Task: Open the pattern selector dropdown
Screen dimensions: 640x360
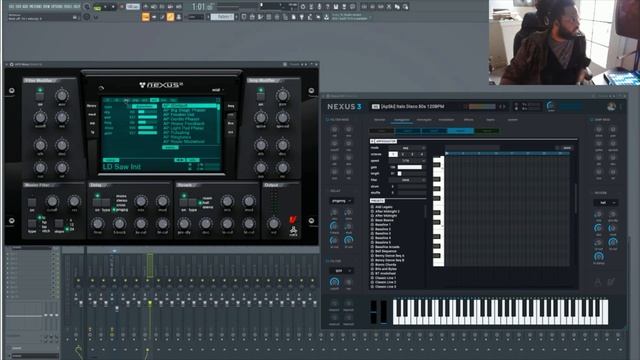Action: click(x=223, y=17)
